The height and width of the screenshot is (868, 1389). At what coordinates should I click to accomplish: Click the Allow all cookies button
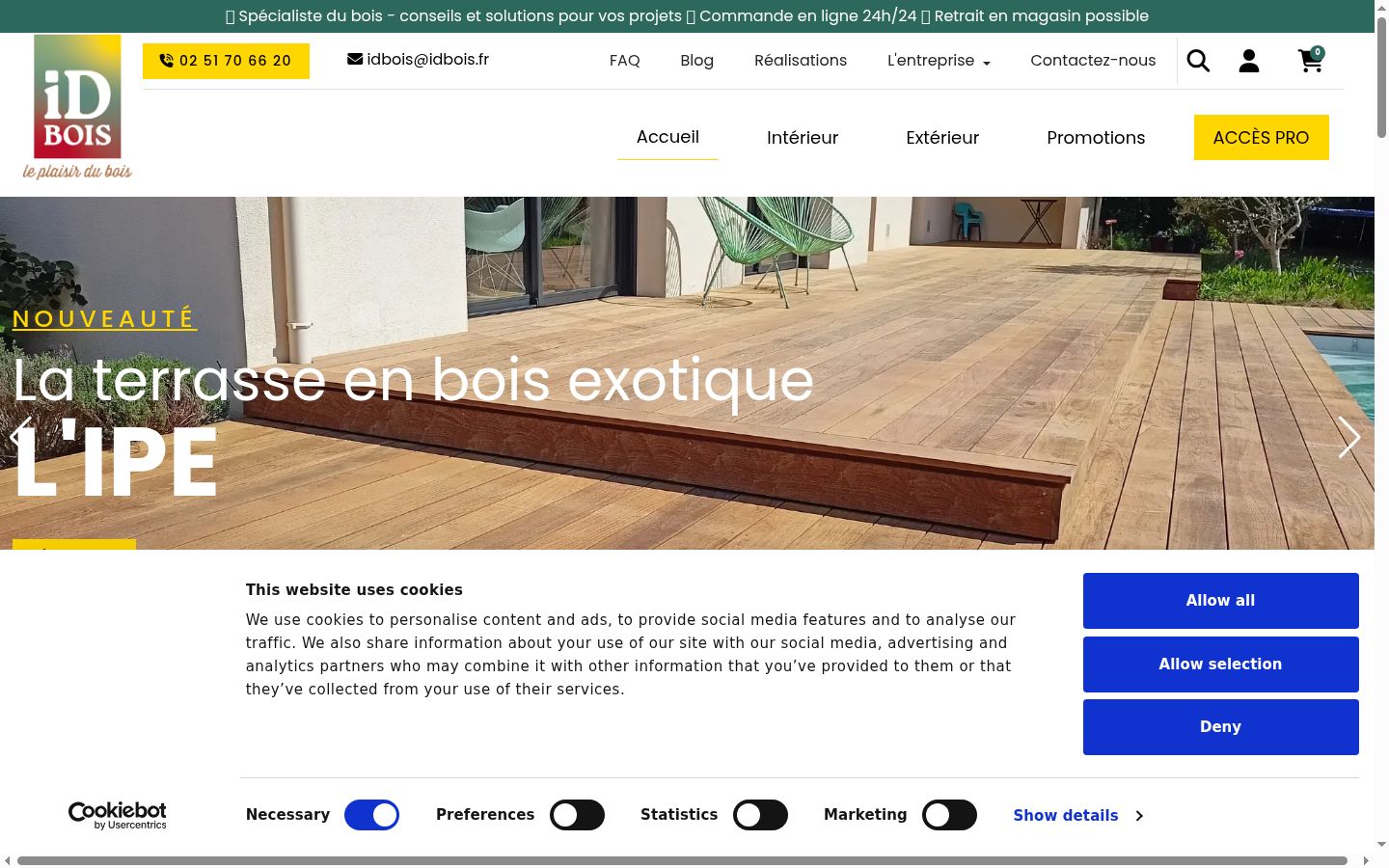[x=1220, y=601]
